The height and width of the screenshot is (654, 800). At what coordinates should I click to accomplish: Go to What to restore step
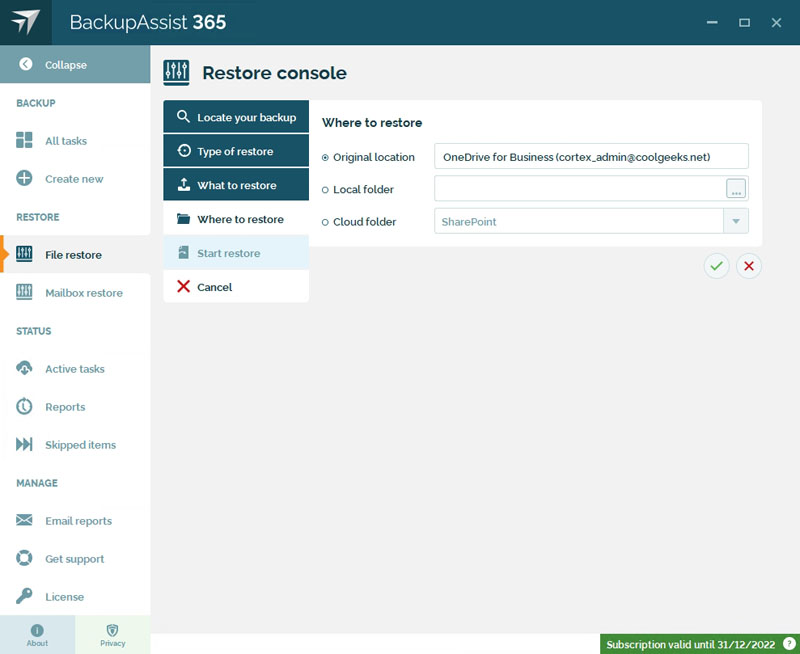(236, 185)
